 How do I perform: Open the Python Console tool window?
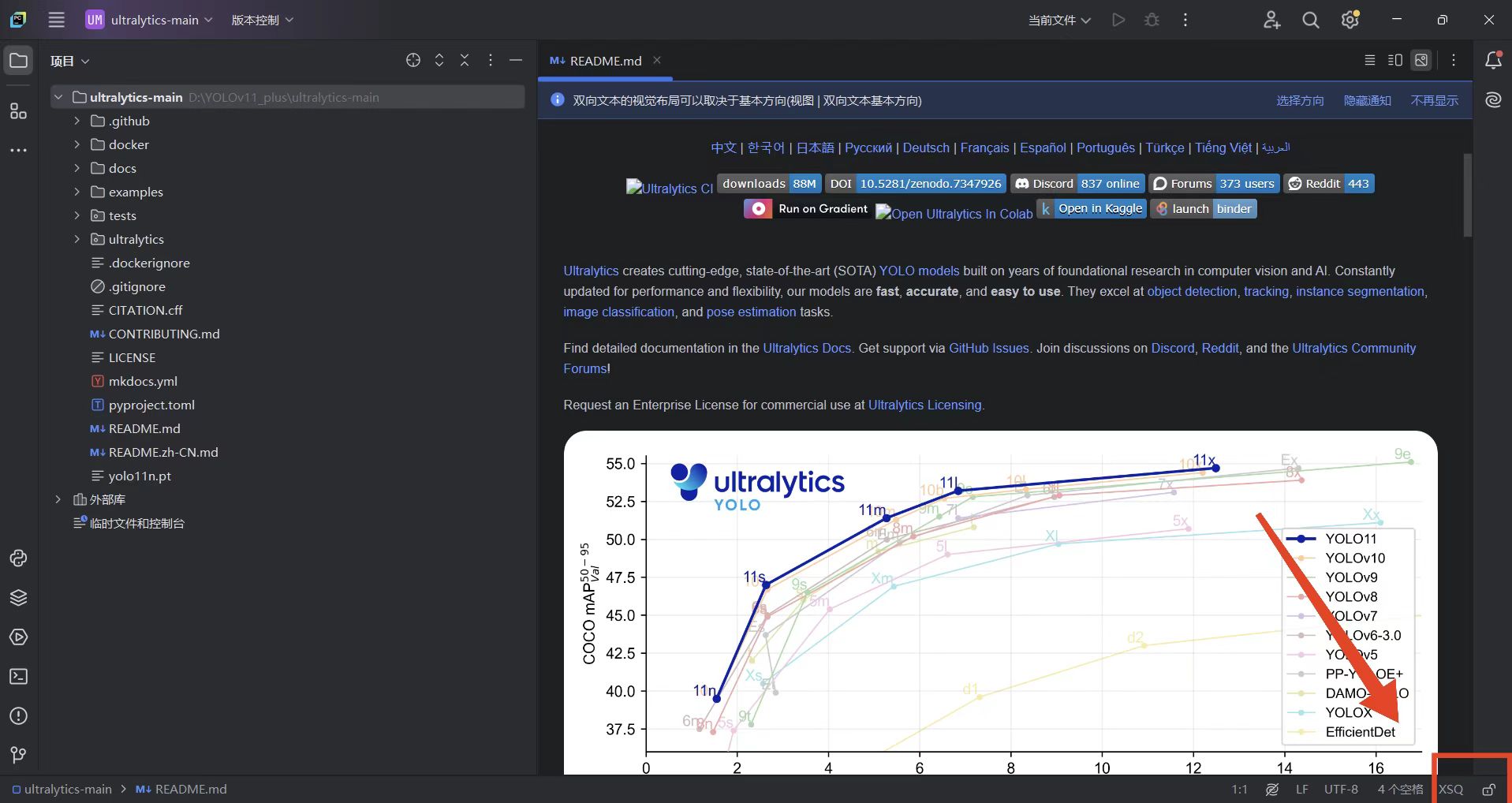tap(18, 558)
